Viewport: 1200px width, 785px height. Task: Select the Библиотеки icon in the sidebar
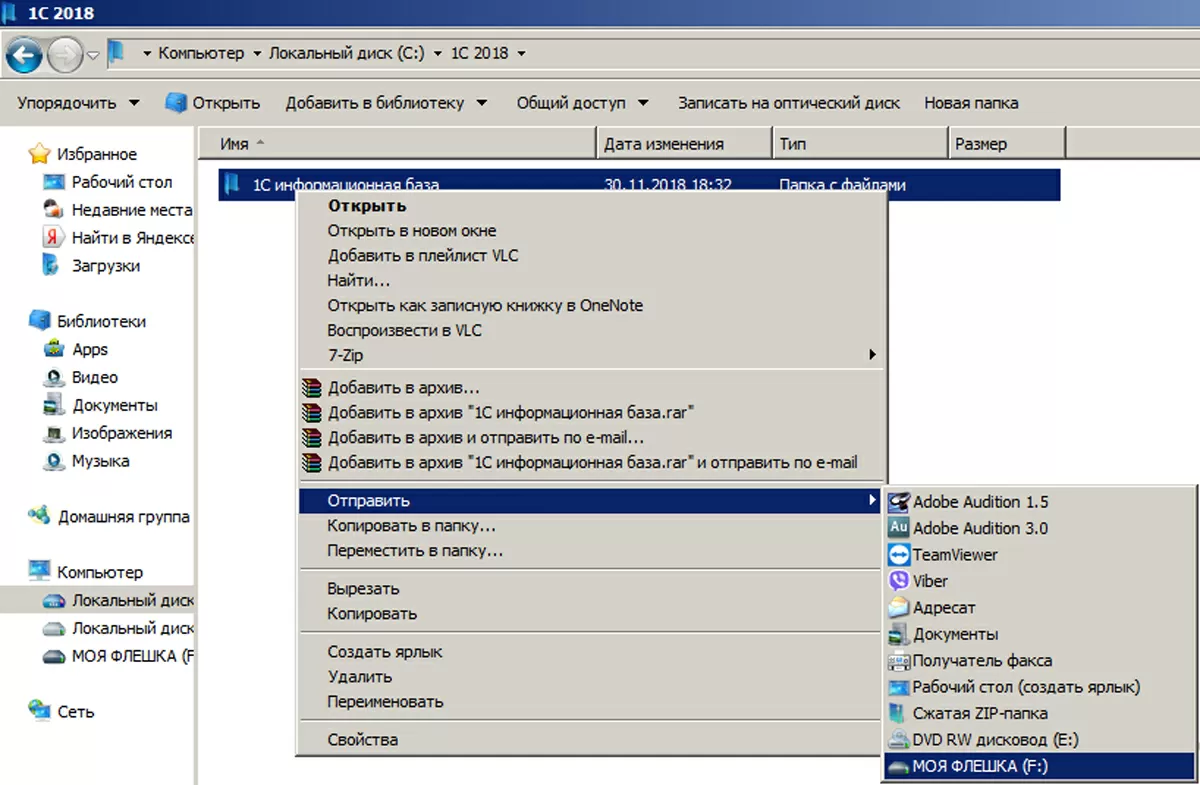39,321
